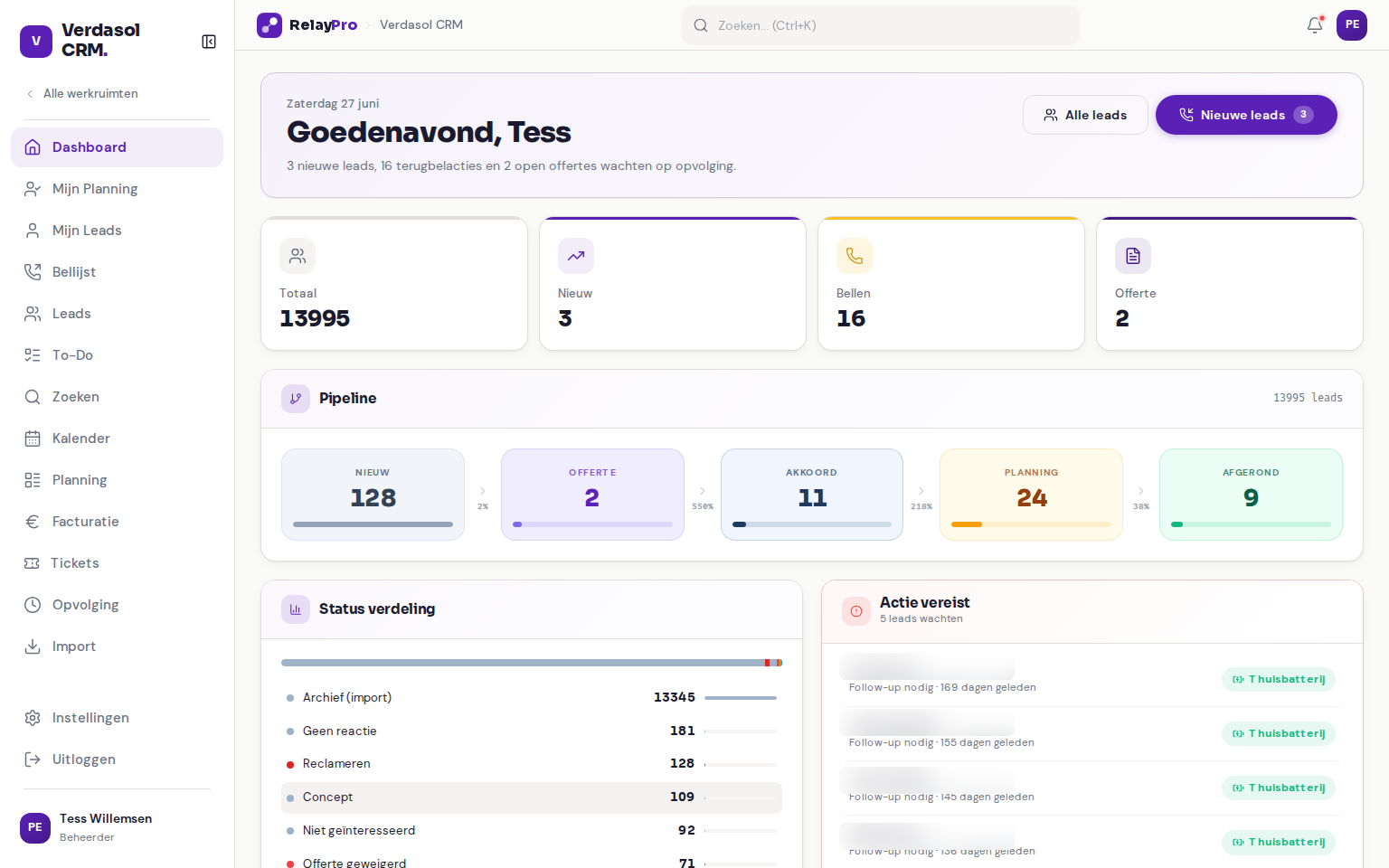This screenshot has height=868, width=1389.
Task: Open Import in sidebar
Action: point(117,646)
